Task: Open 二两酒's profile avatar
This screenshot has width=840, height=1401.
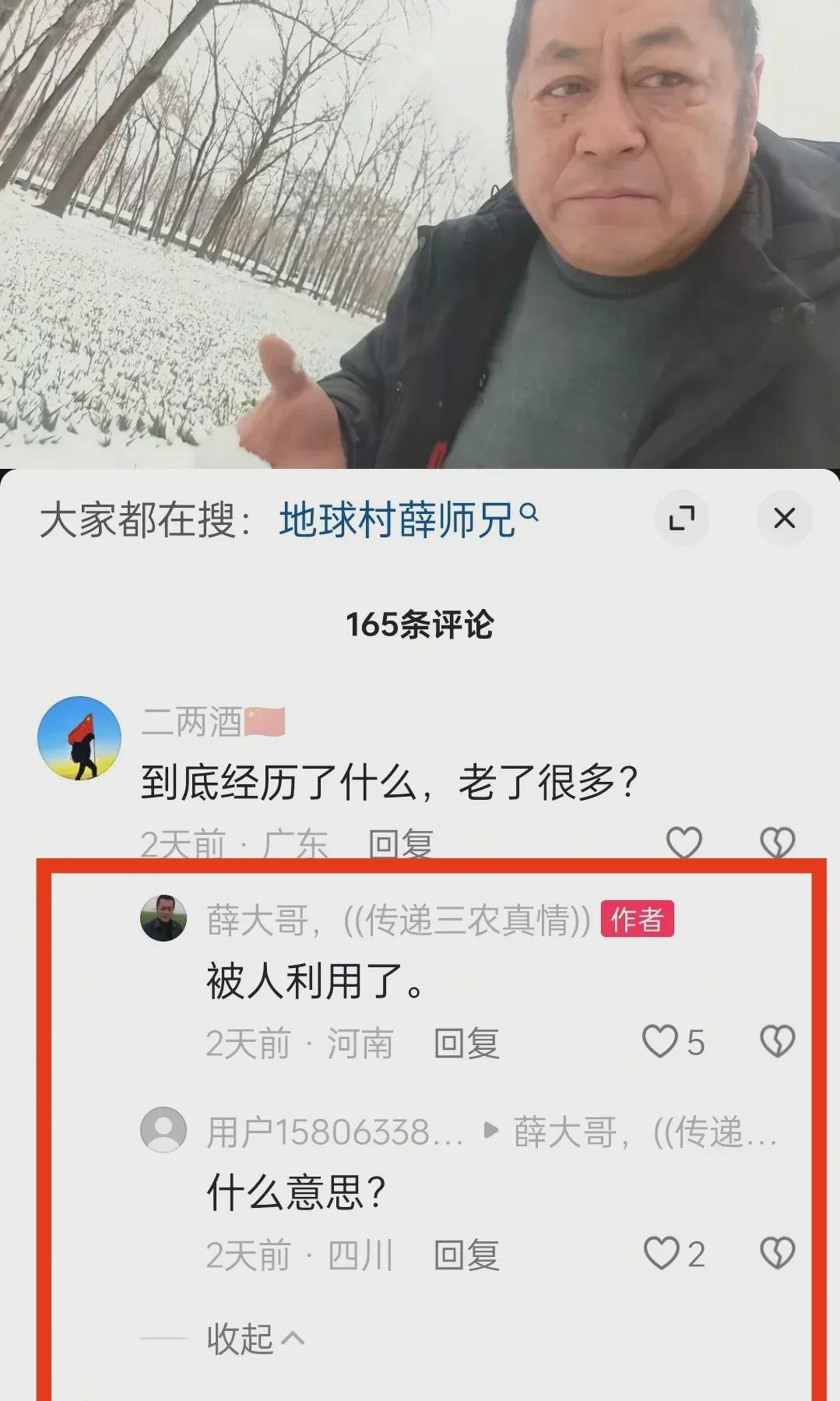Action: point(79,738)
